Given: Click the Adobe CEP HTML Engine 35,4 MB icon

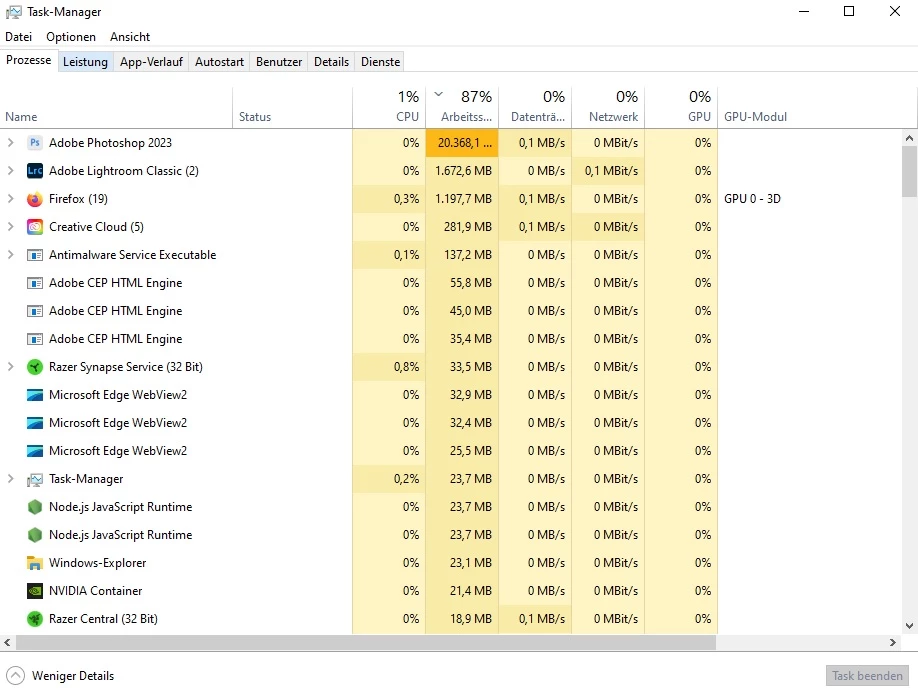Looking at the screenshot, I should (35, 339).
